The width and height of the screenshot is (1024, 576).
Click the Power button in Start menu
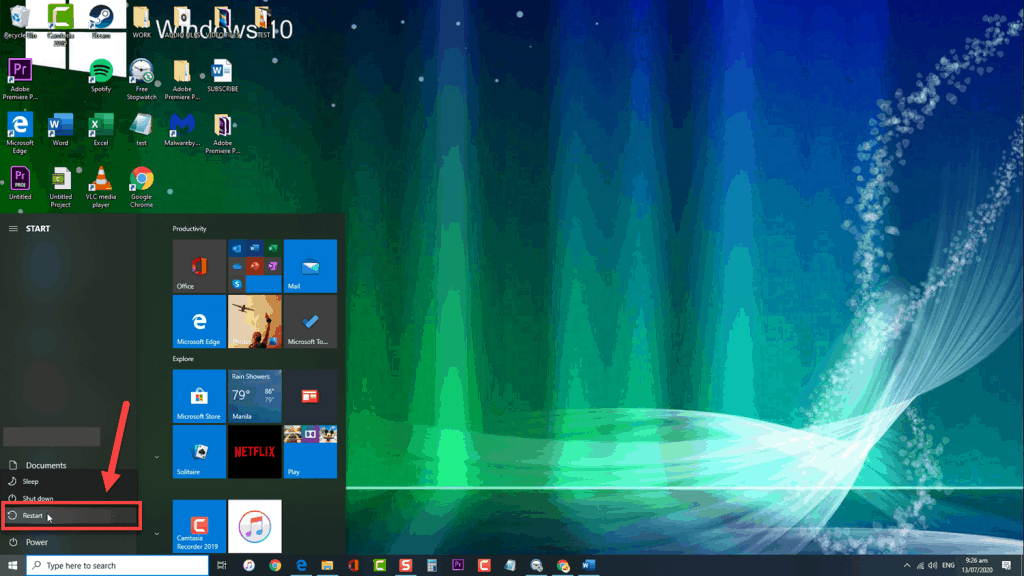pyautogui.click(x=36, y=542)
